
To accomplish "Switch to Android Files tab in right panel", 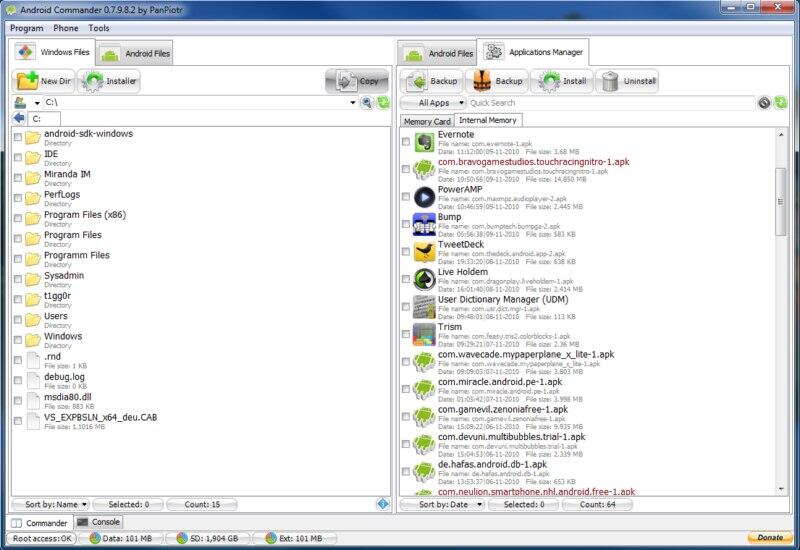I will point(438,53).
